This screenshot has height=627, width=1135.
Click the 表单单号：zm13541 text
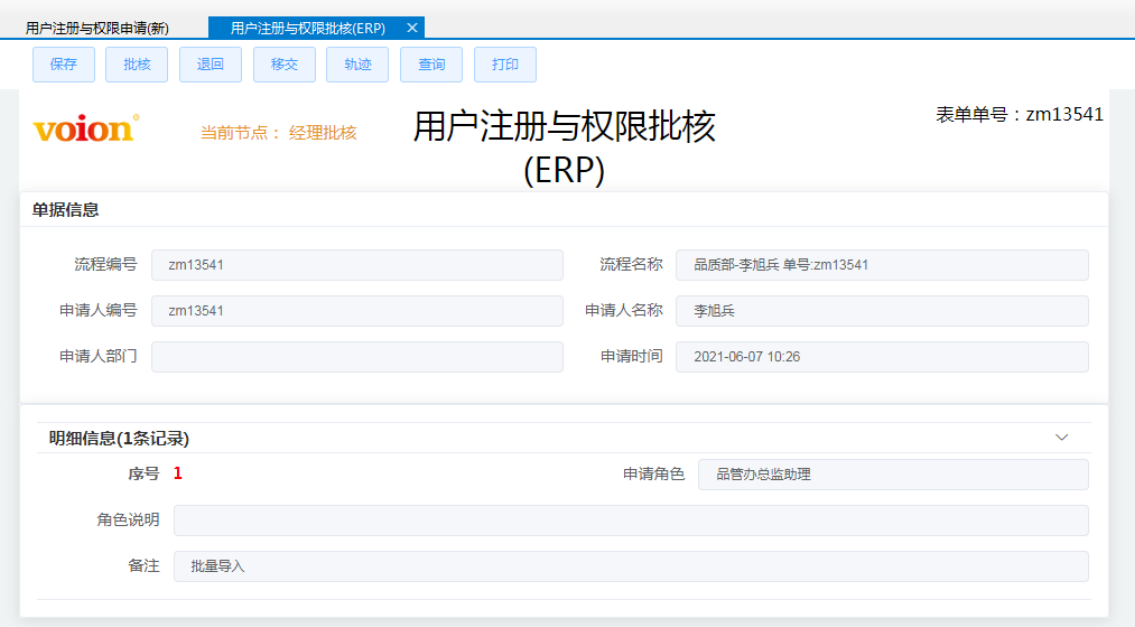pos(1019,114)
